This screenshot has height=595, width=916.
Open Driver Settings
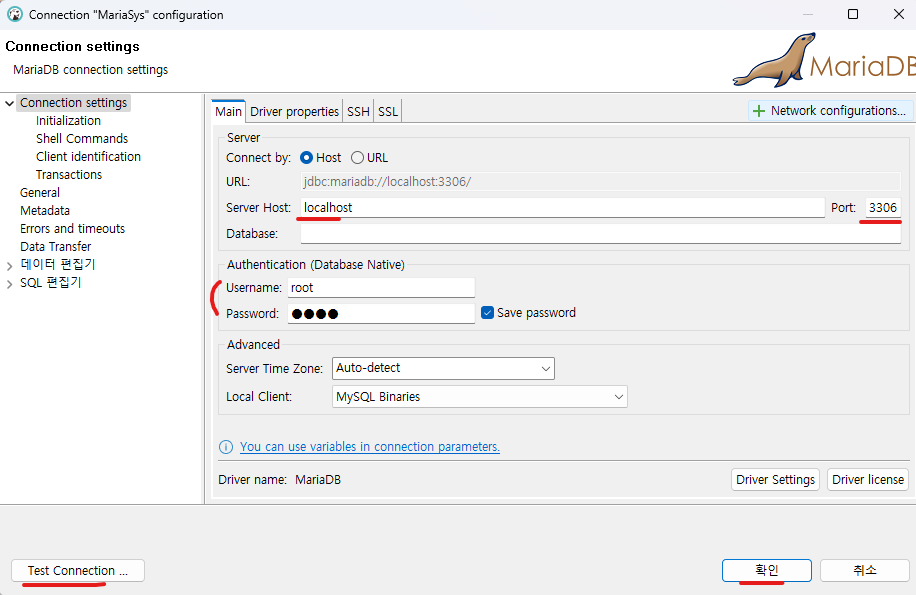[775, 479]
